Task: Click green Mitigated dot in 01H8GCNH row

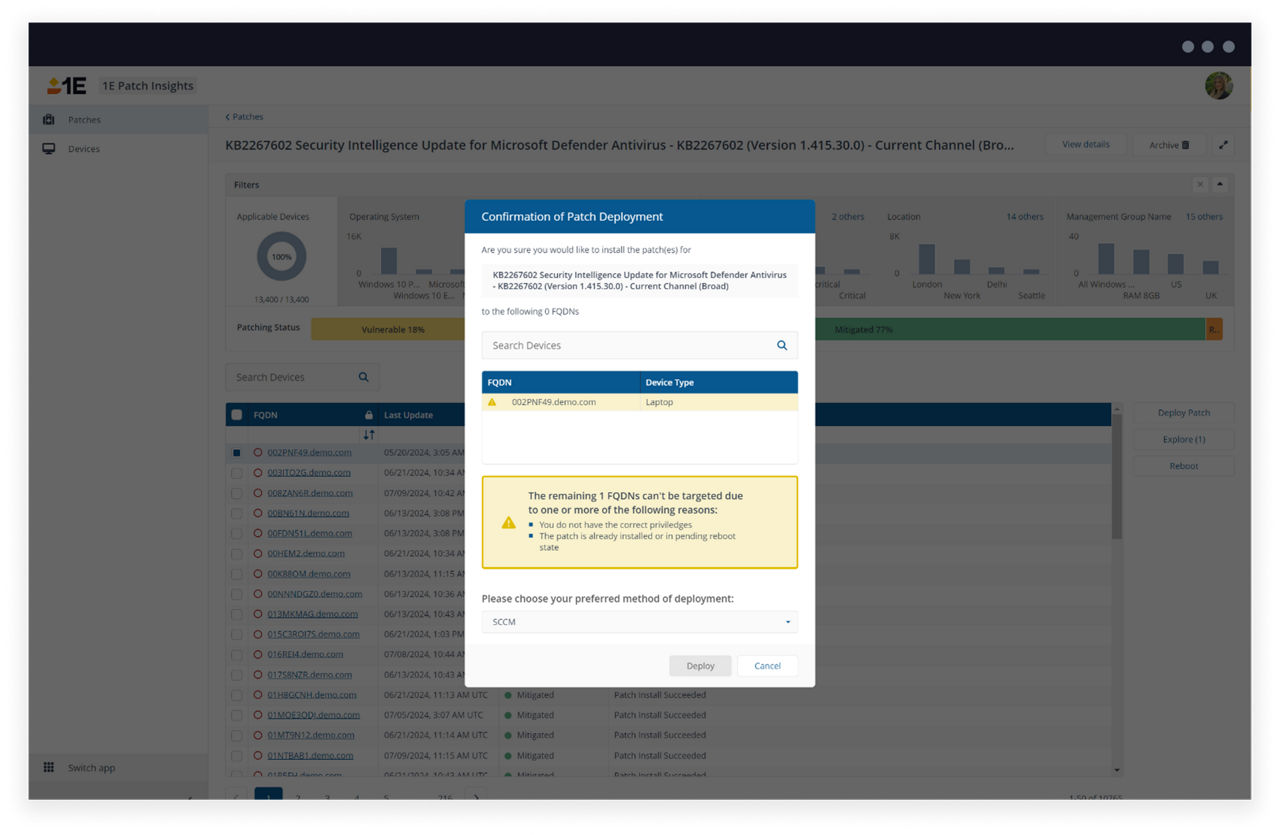Action: pos(508,695)
